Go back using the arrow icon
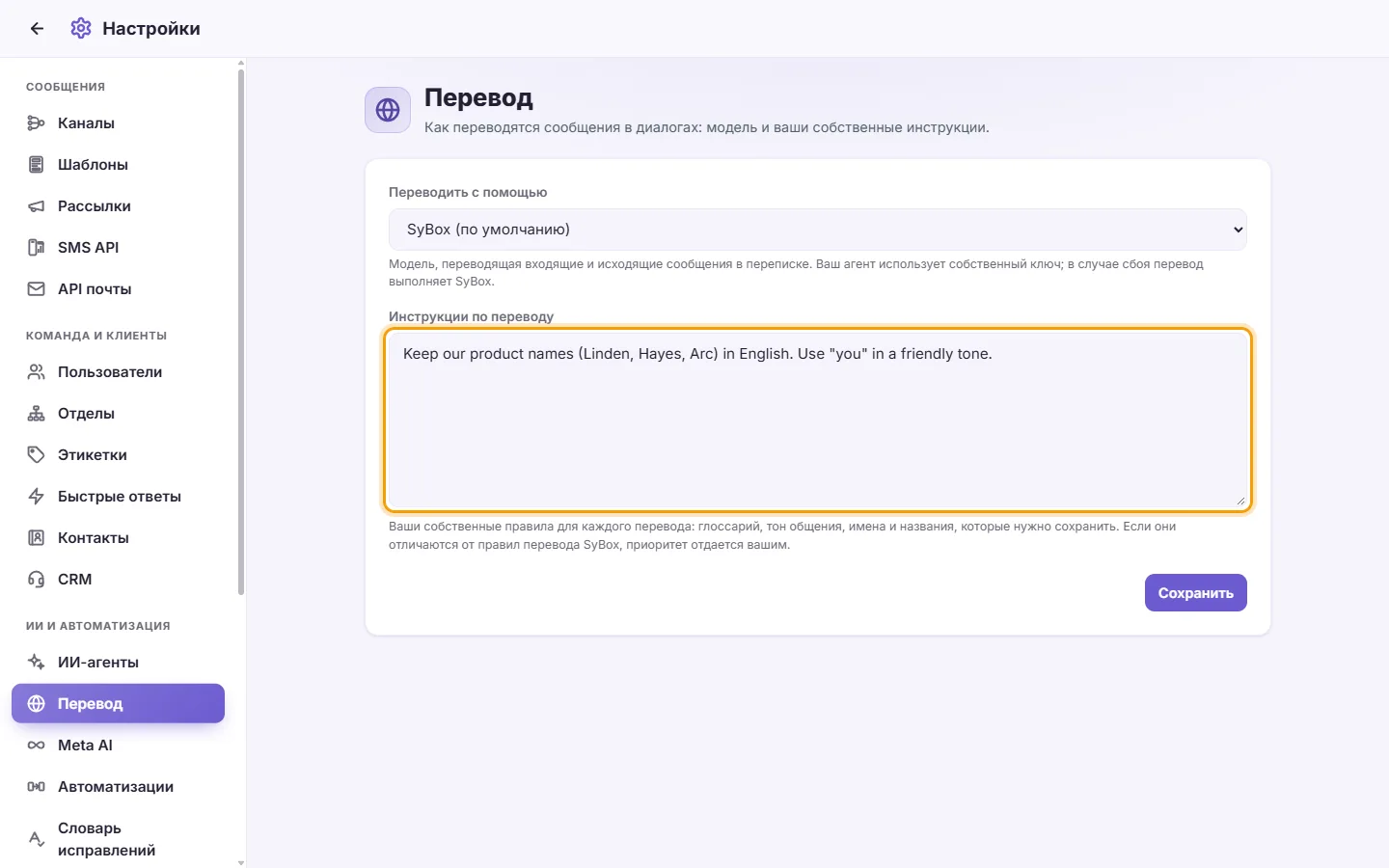This screenshot has height=868, width=1389. click(37, 29)
